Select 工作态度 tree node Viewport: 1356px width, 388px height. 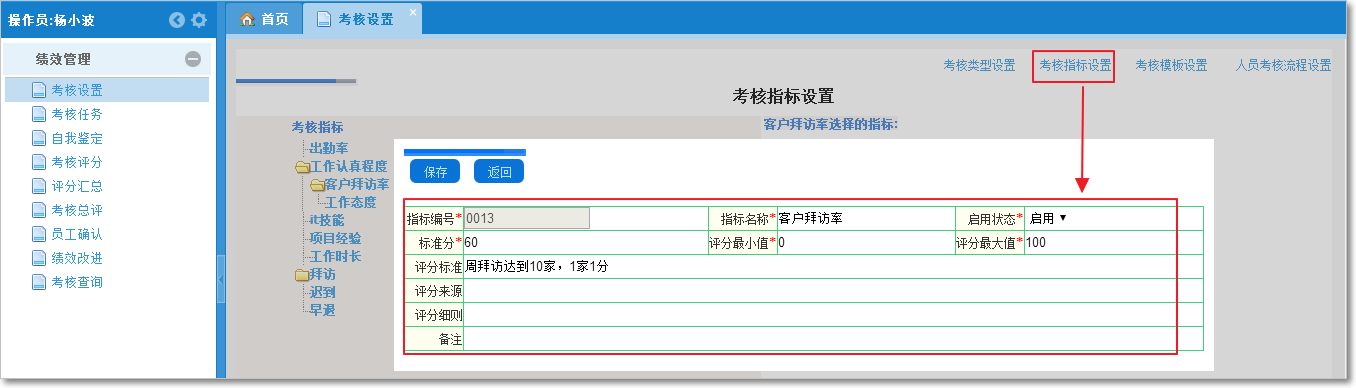350,202
